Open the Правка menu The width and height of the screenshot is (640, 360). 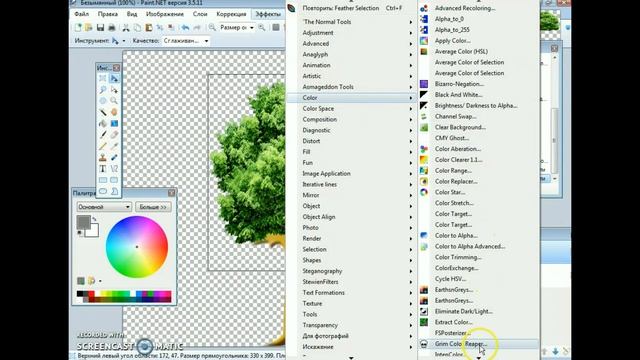(x=108, y=14)
